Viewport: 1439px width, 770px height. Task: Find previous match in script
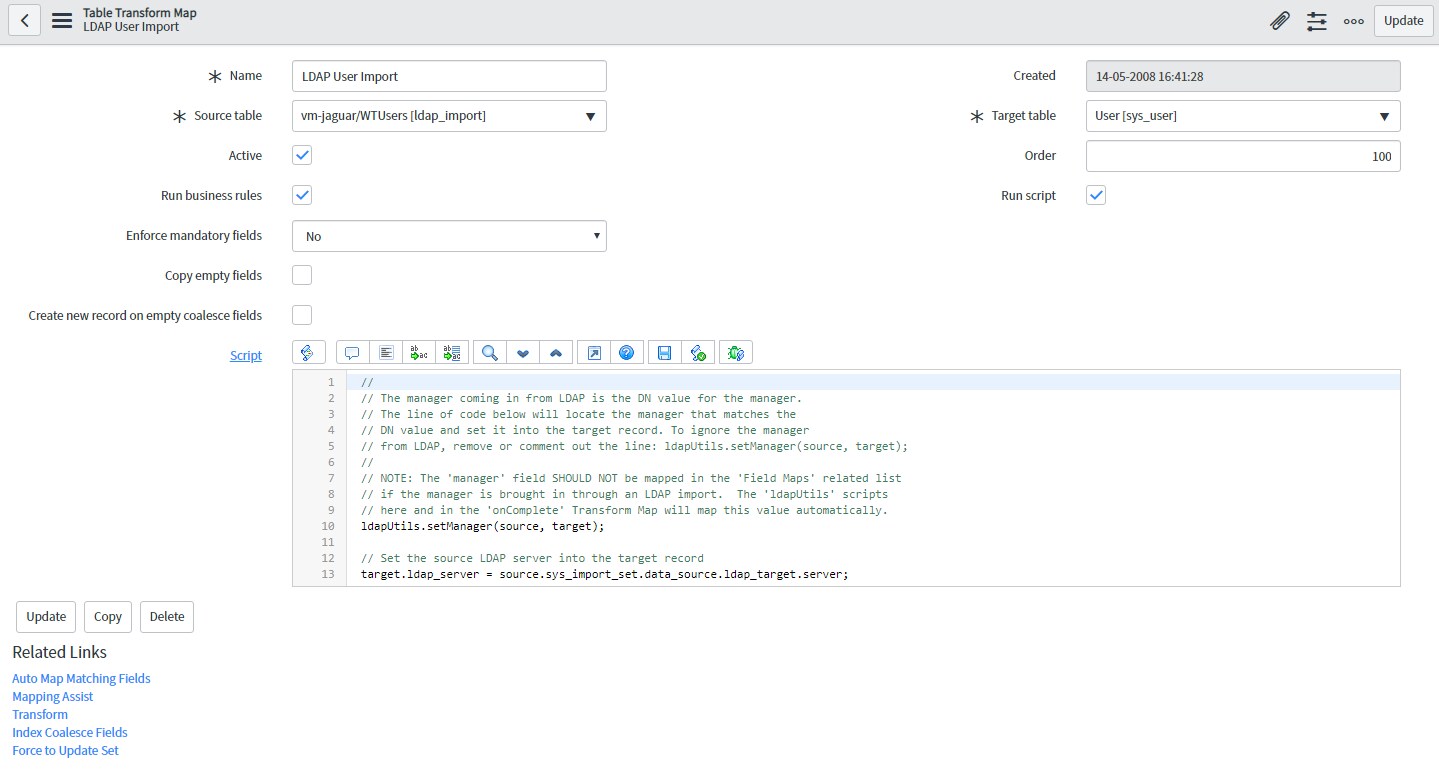(555, 352)
